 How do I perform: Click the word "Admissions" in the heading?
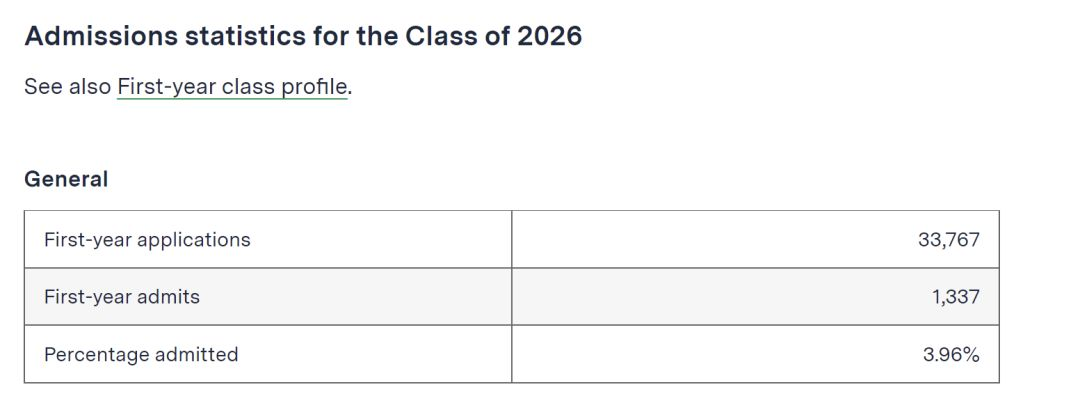100,37
